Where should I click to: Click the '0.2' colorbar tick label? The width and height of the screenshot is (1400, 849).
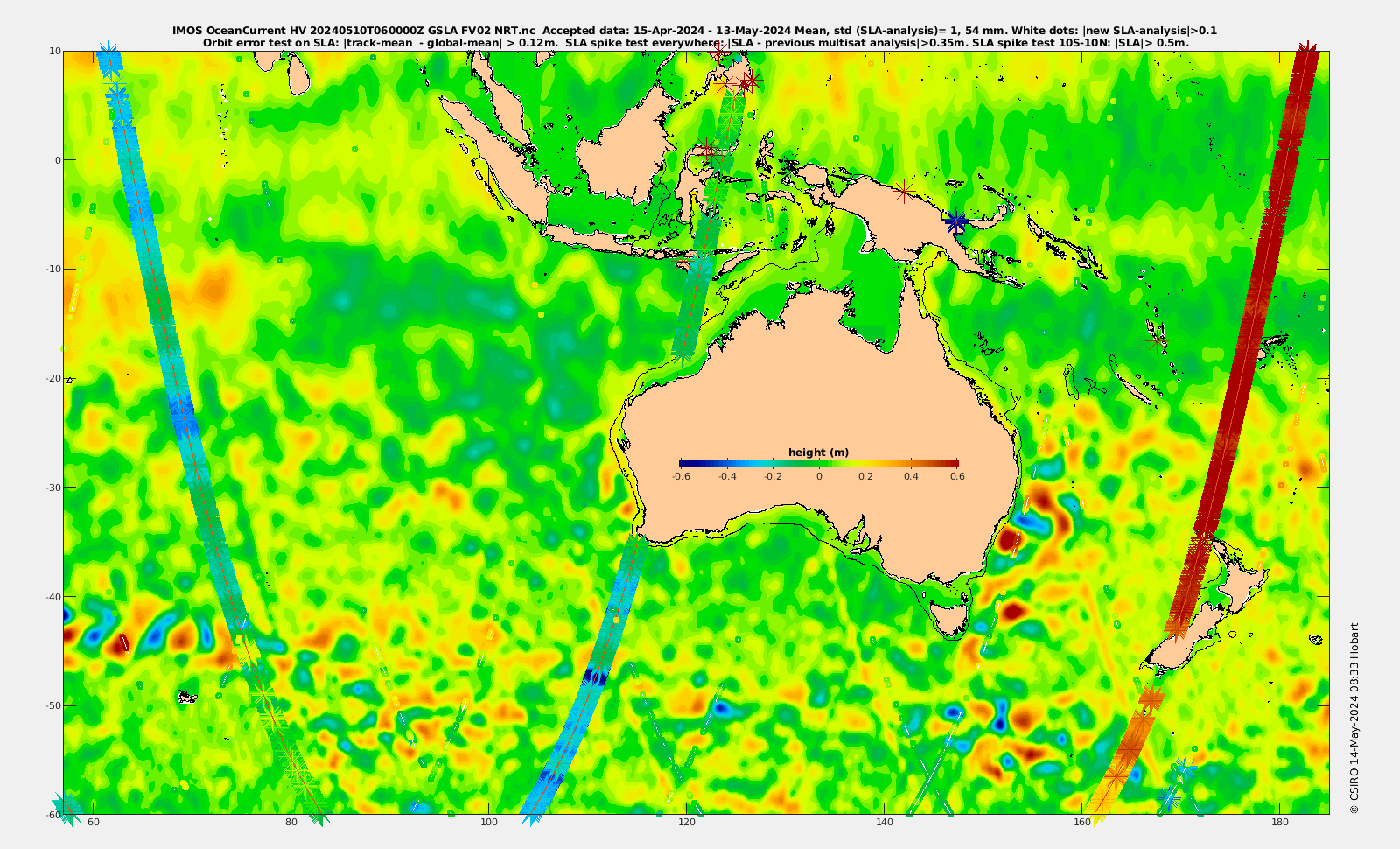coord(865,477)
